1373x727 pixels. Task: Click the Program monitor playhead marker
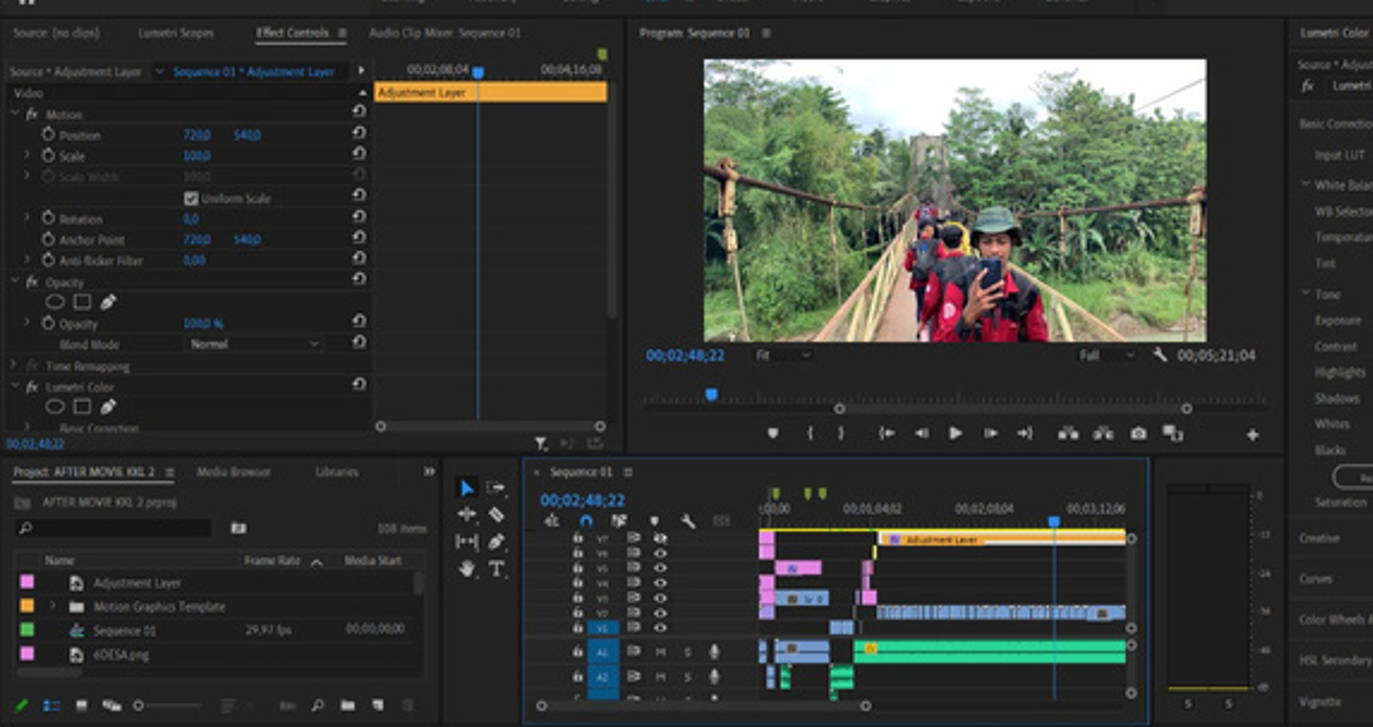click(711, 395)
